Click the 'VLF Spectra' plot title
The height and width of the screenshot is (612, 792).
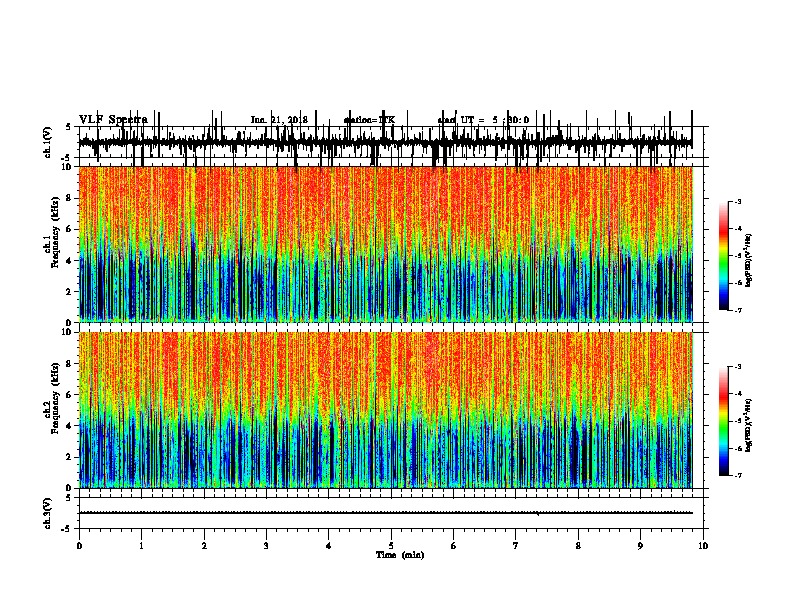[113, 119]
